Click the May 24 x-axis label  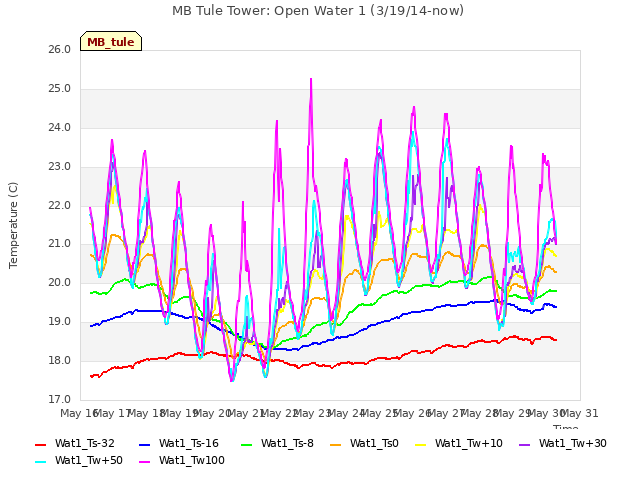[346, 413]
